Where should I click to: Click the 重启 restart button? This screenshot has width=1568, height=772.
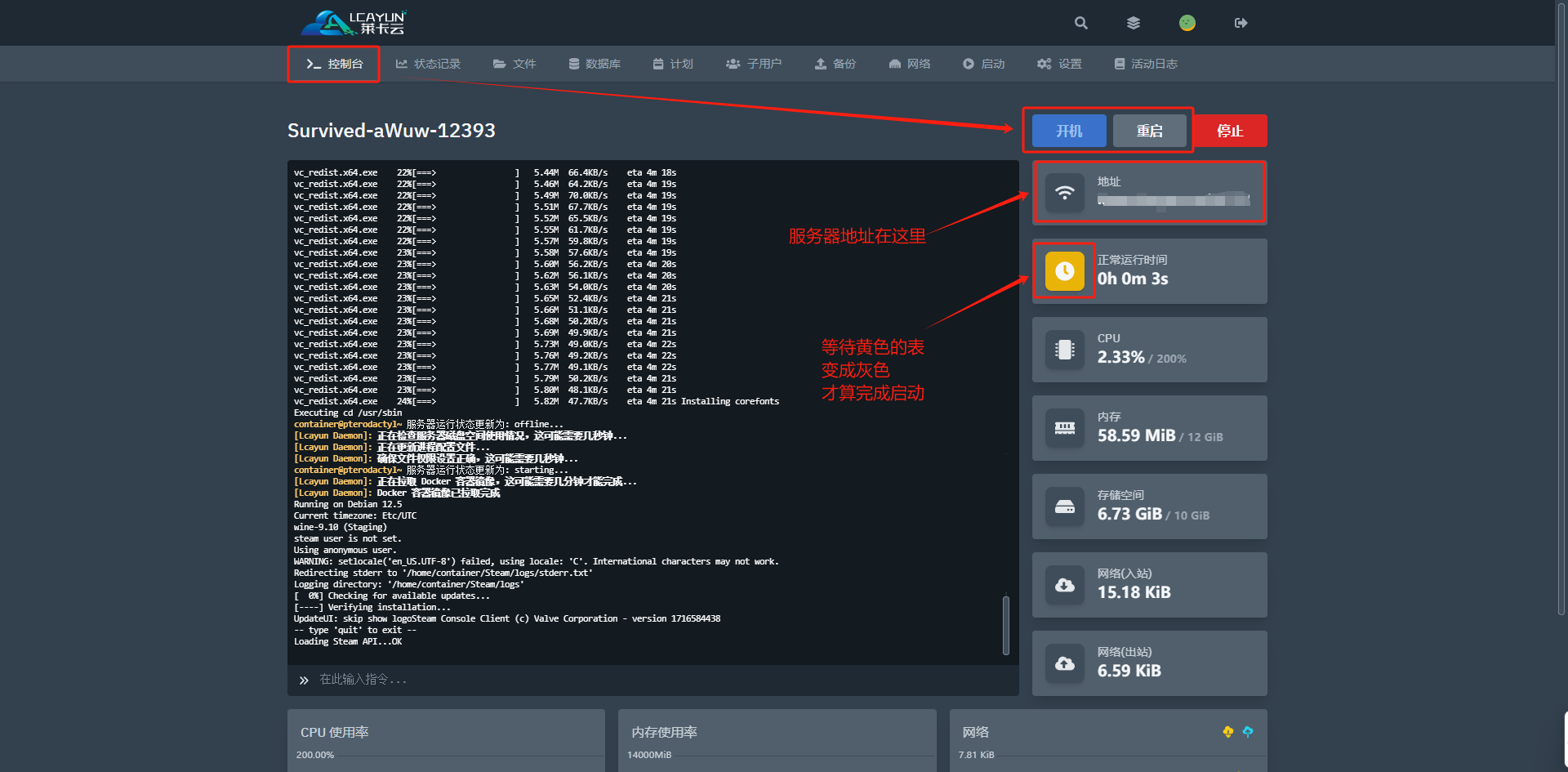[x=1149, y=131]
